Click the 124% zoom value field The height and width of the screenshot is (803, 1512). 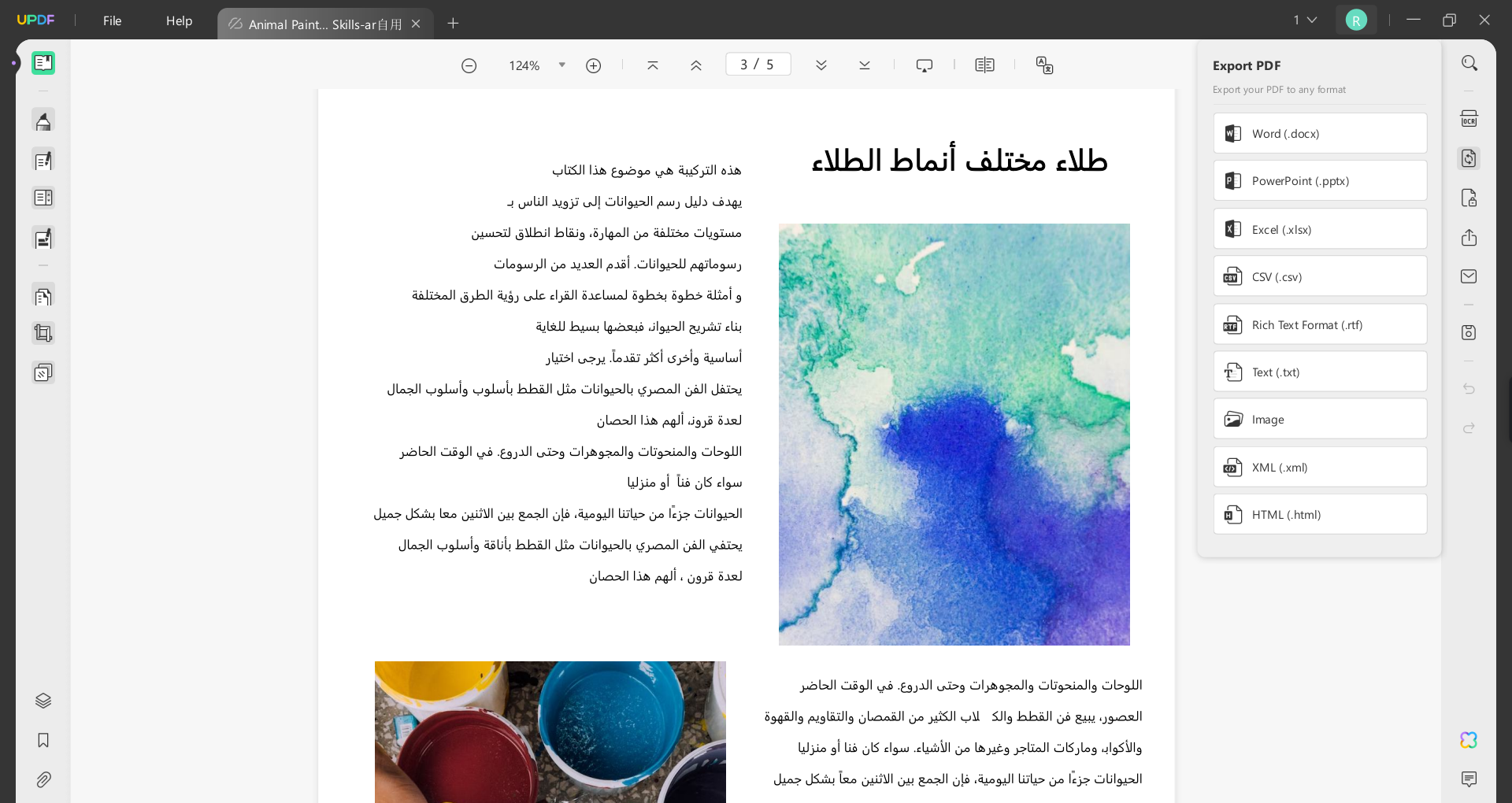click(x=524, y=65)
